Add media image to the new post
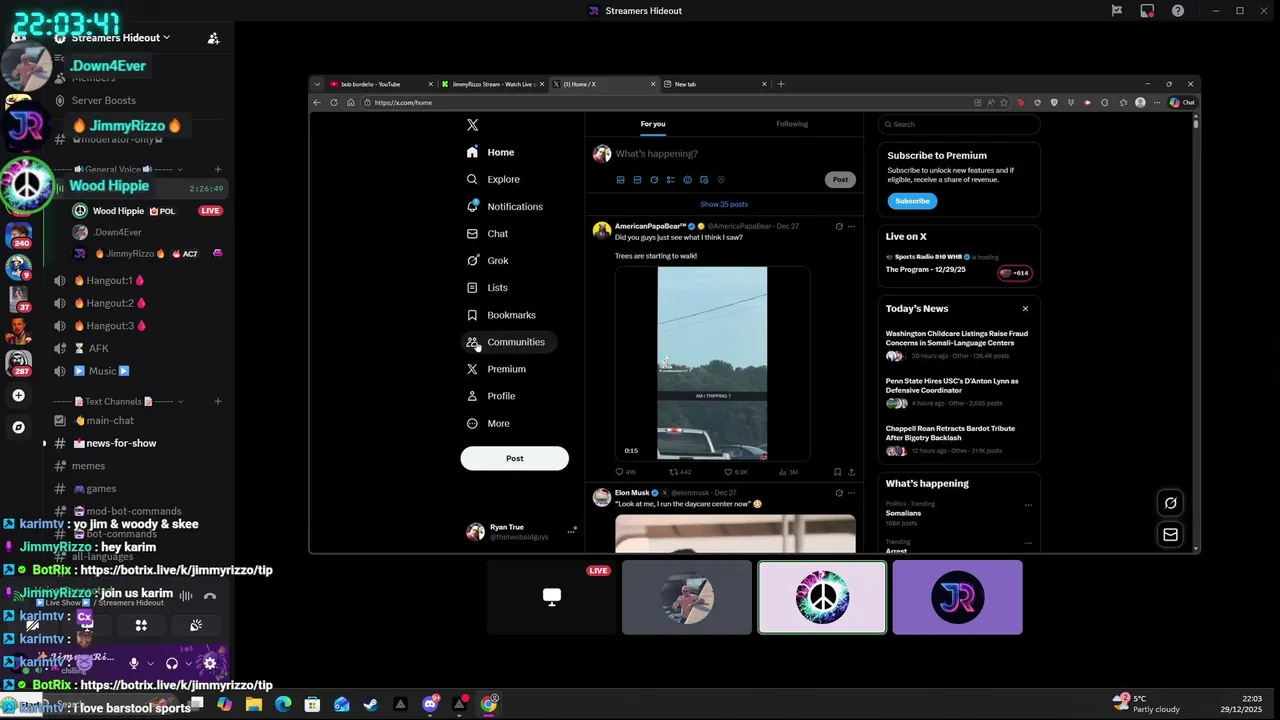The height and width of the screenshot is (720, 1280). 620,180
